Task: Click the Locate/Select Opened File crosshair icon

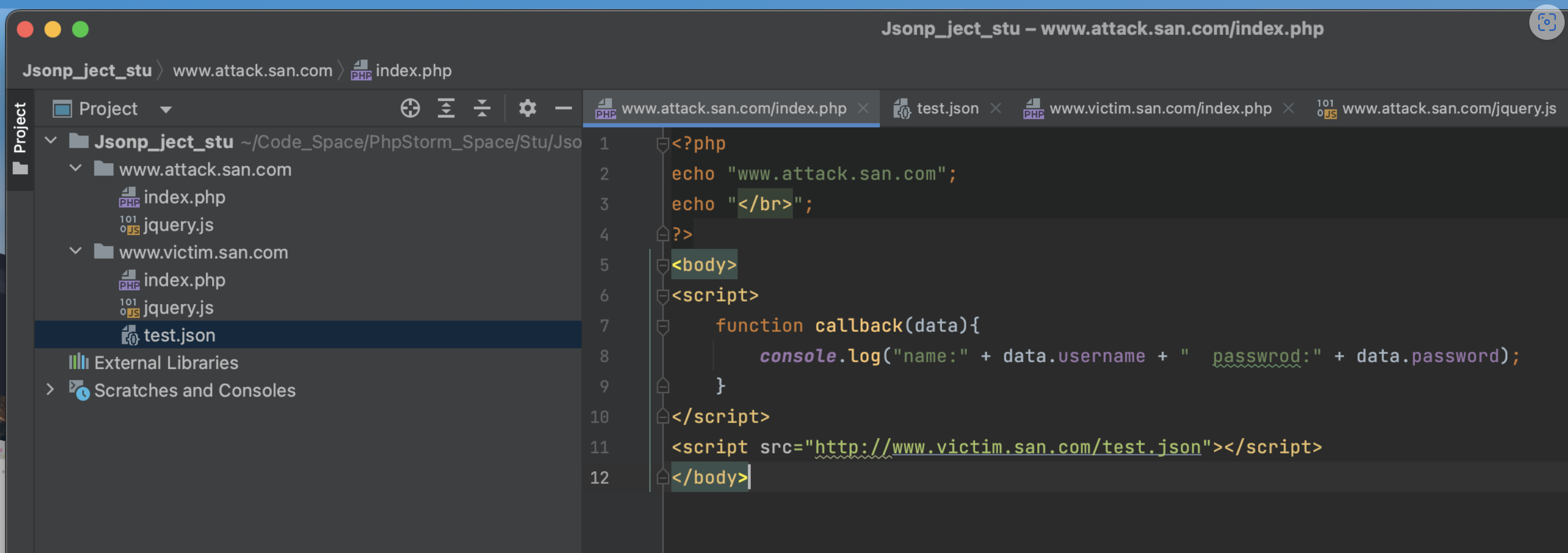Action: coord(411,108)
